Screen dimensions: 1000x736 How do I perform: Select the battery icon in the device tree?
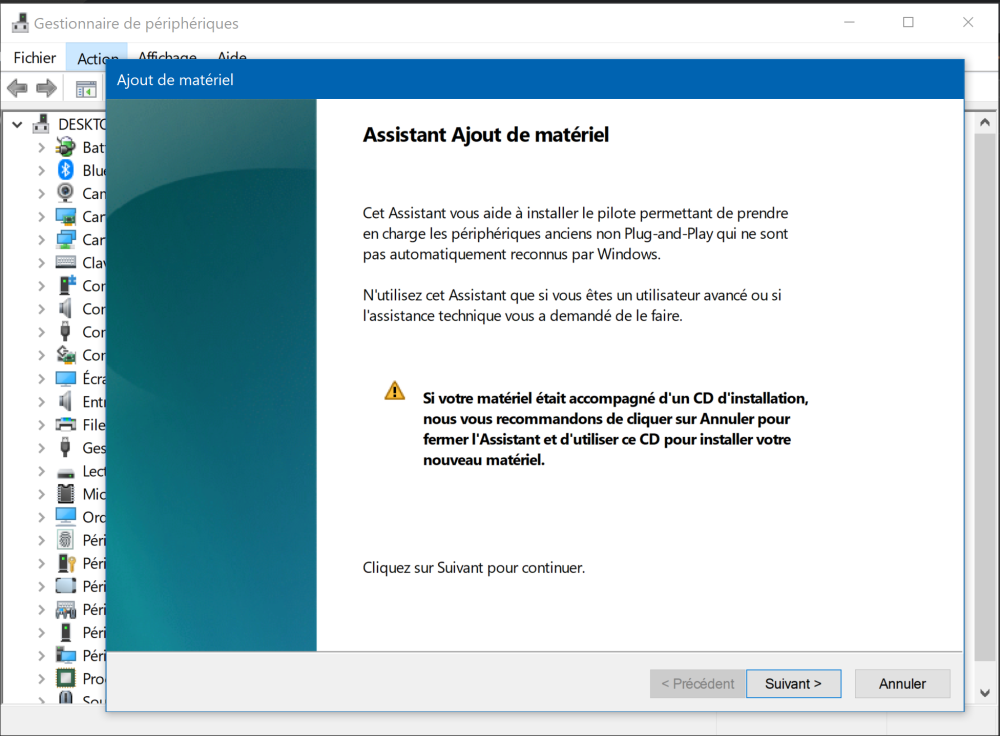[x=65, y=147]
